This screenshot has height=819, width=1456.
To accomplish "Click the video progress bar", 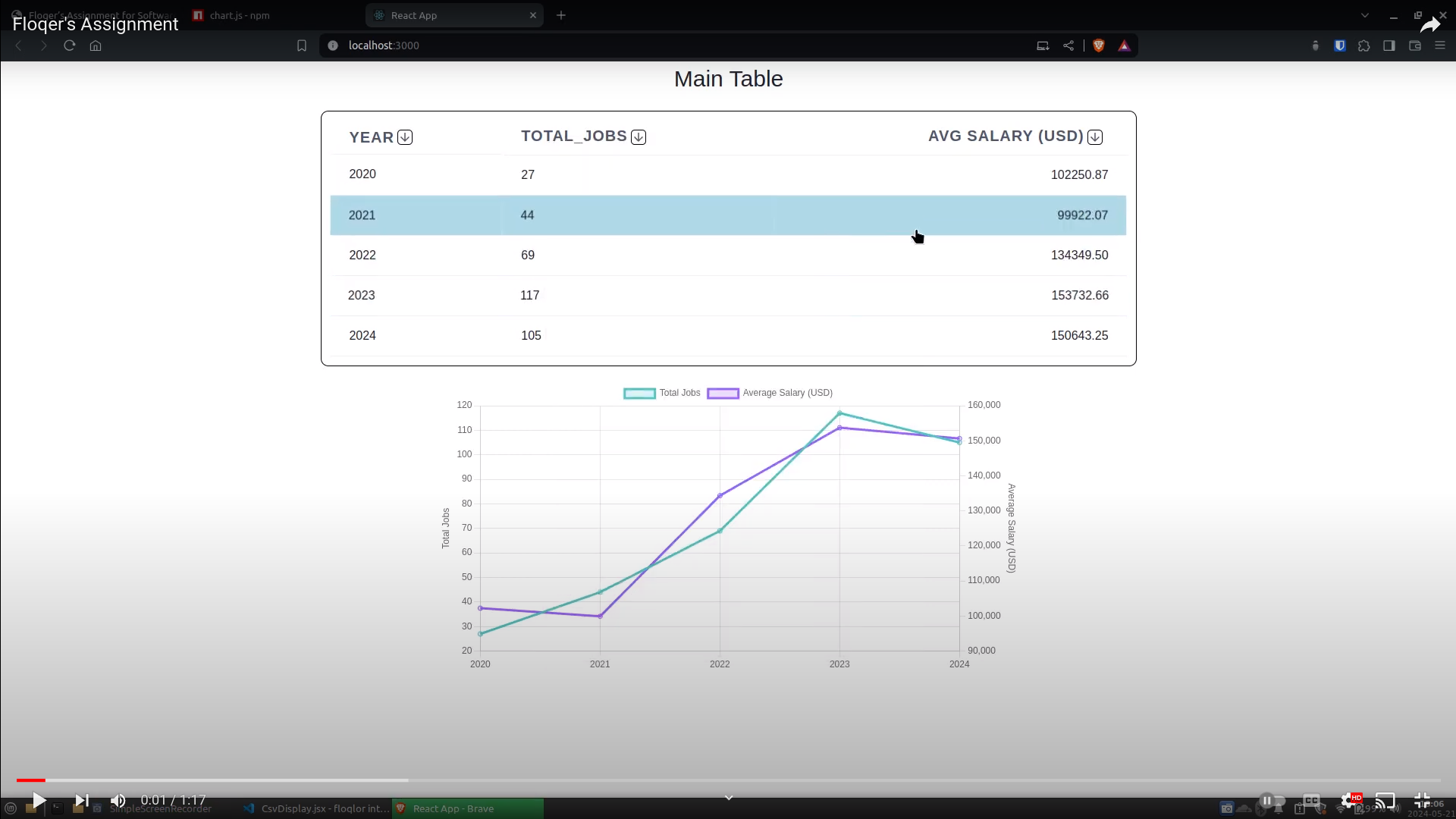I will point(728,780).
